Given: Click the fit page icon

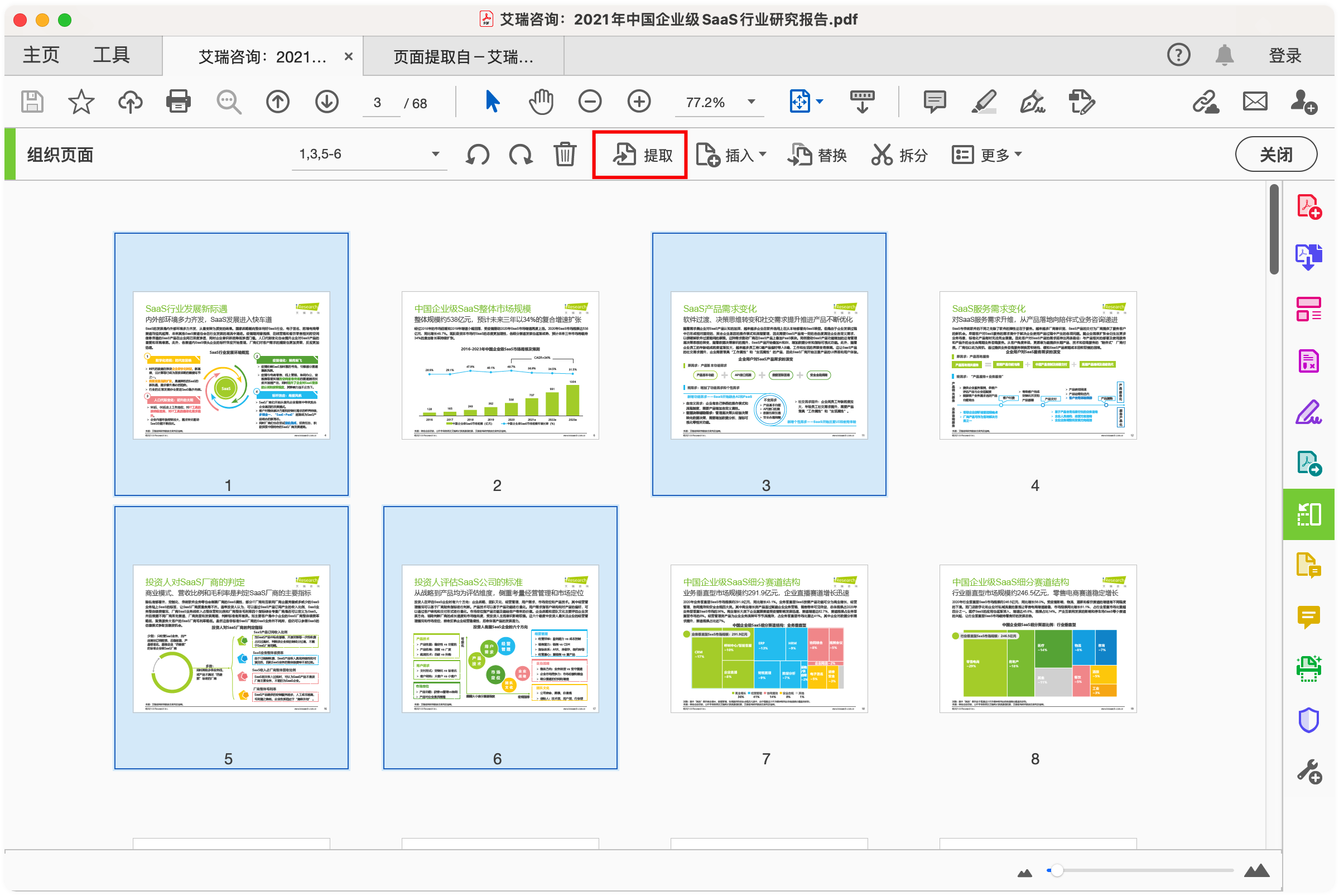Looking at the screenshot, I should tap(799, 102).
